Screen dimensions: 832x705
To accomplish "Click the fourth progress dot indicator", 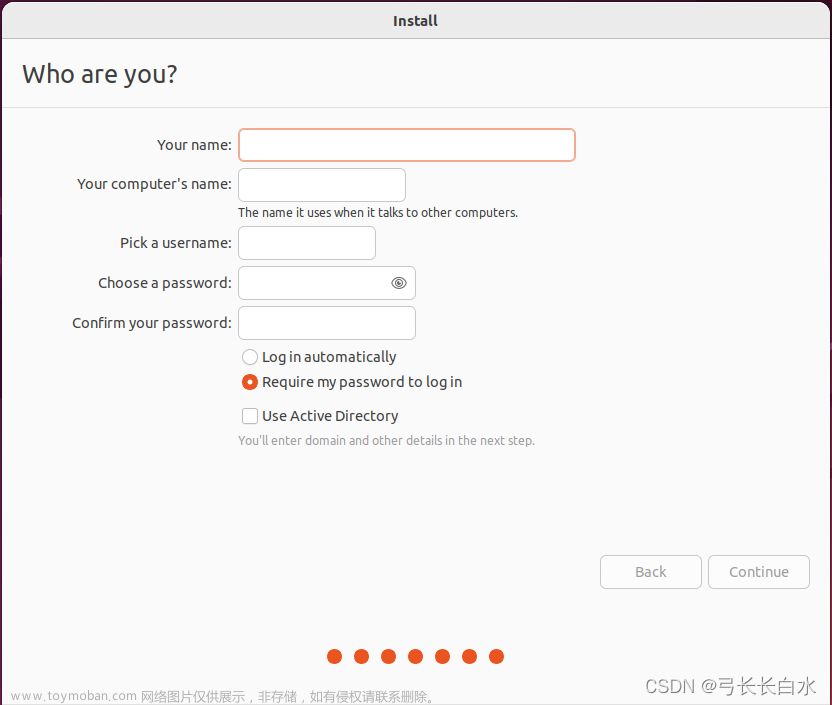I will (x=415, y=657).
